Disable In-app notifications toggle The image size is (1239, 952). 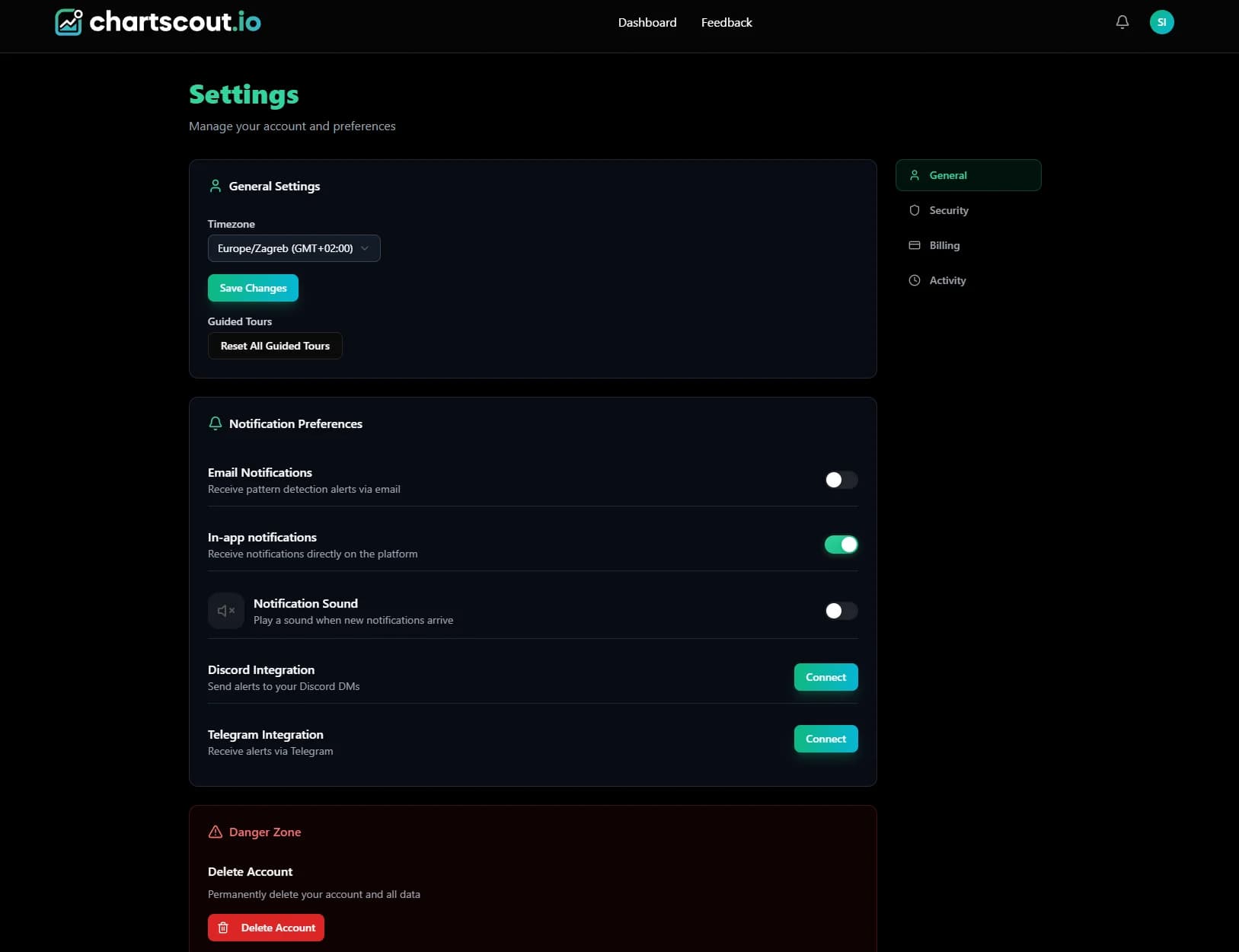[x=840, y=545]
